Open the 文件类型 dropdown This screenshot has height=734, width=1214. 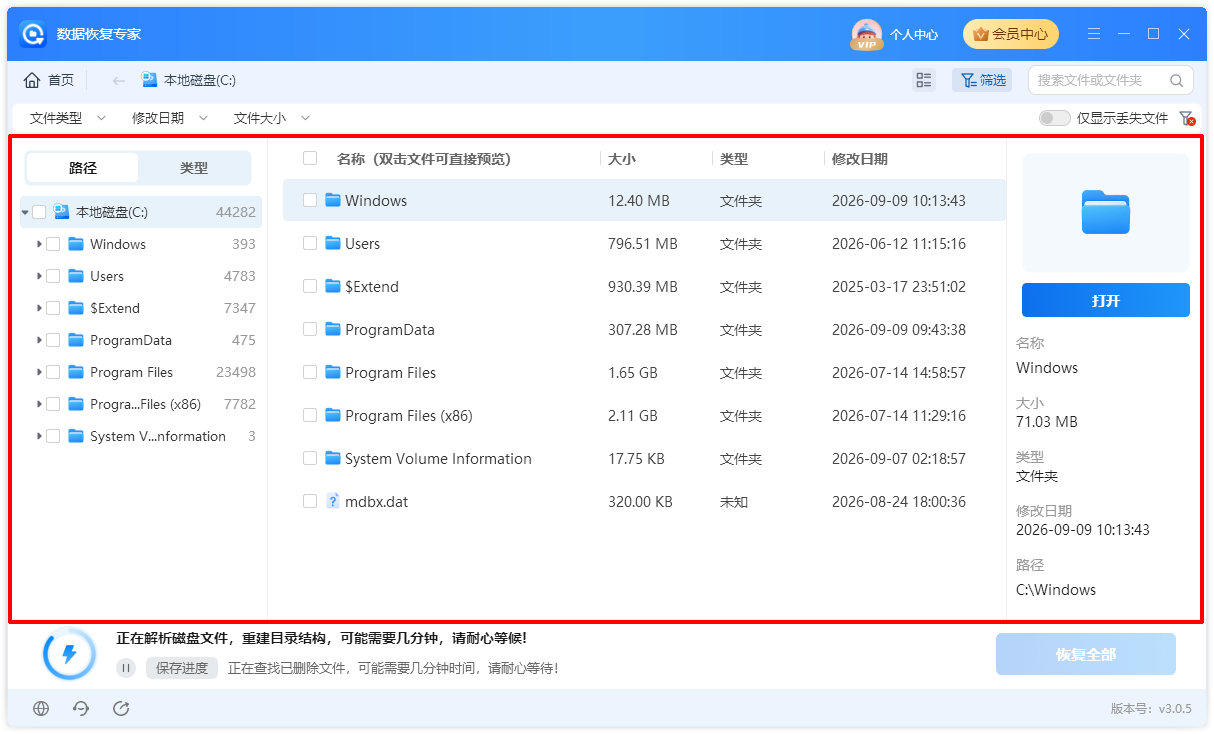68,118
